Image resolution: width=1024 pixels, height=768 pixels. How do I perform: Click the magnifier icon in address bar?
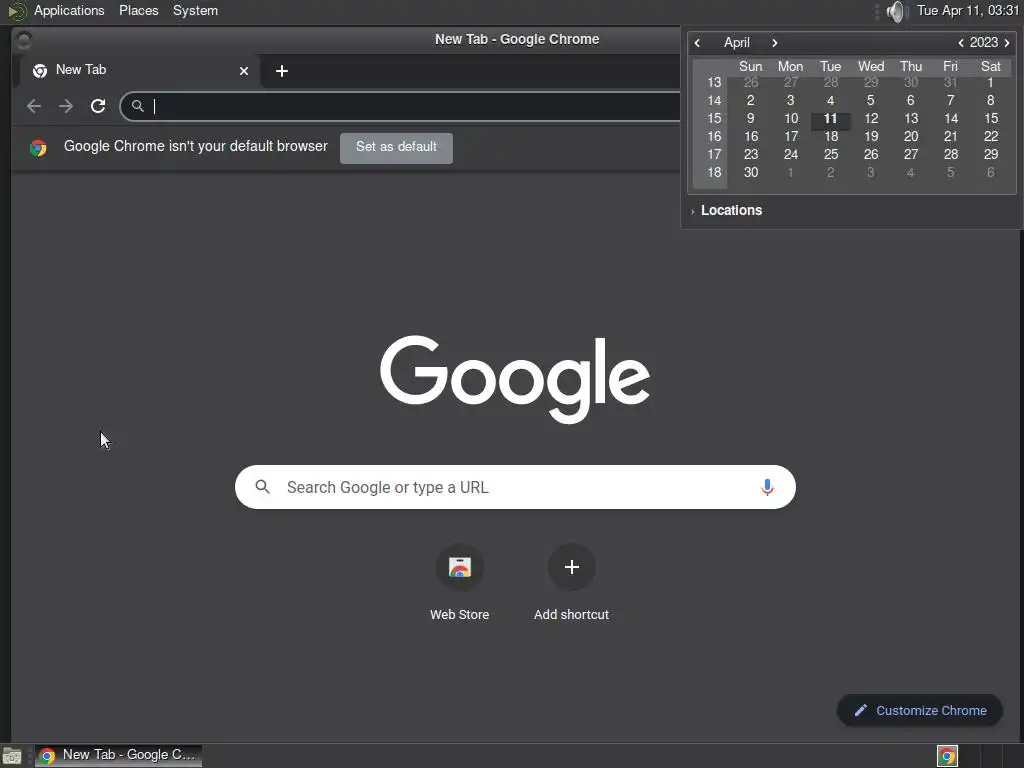click(x=137, y=106)
